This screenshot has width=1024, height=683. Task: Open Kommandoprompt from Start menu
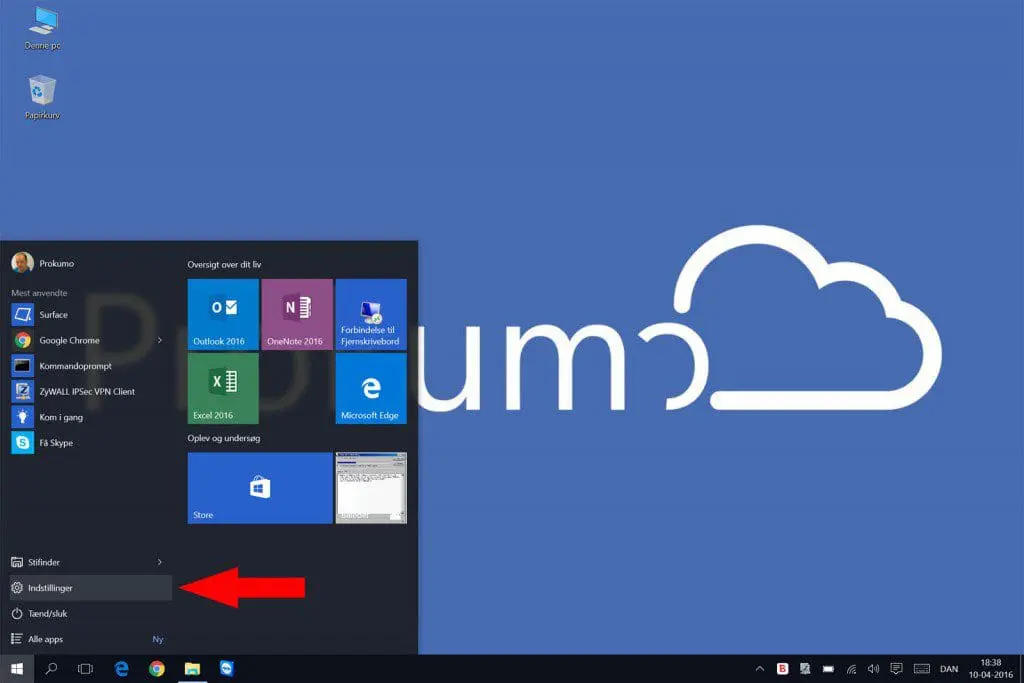coord(91,366)
